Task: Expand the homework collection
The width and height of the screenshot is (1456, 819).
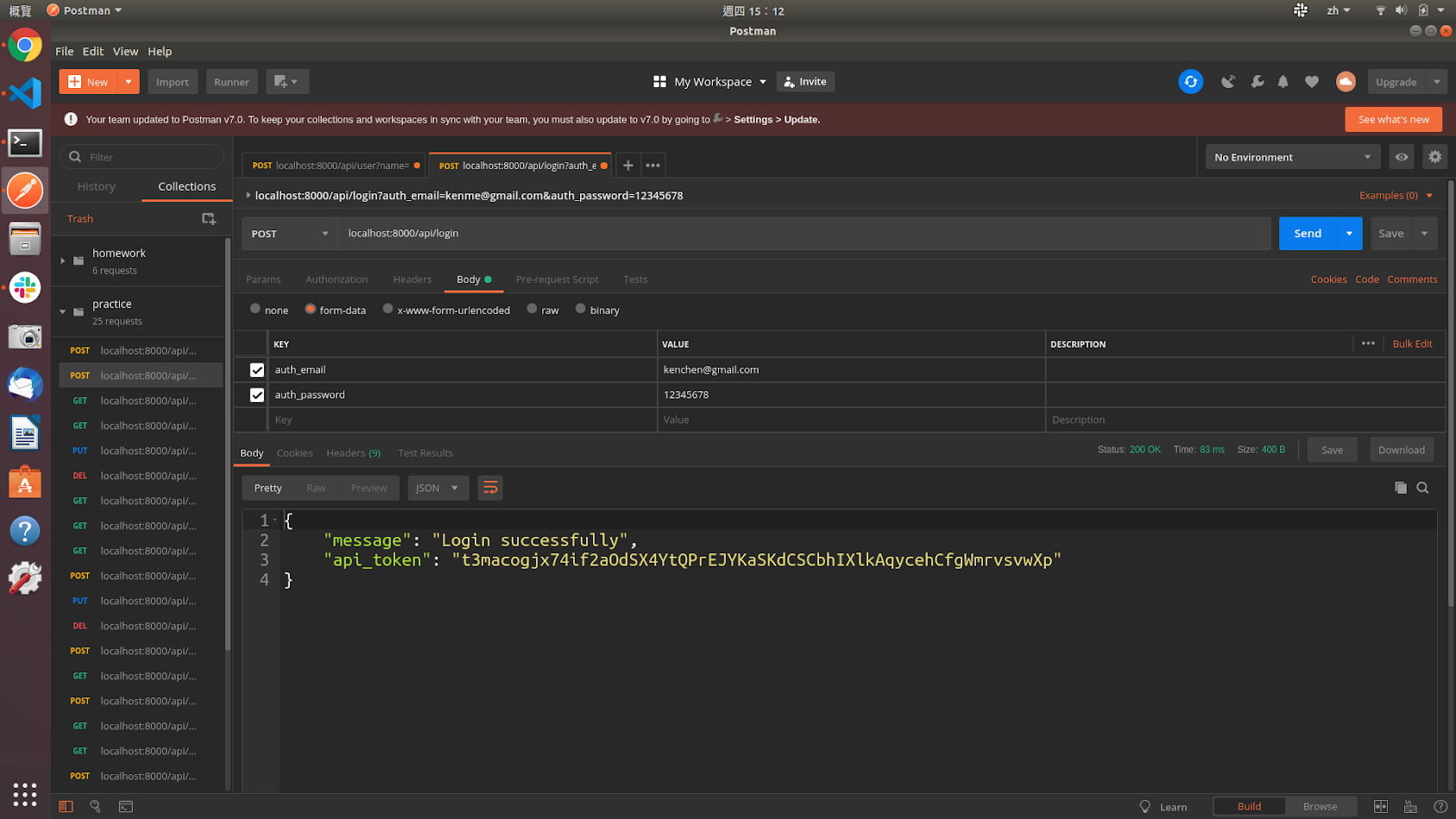Action: (x=63, y=261)
